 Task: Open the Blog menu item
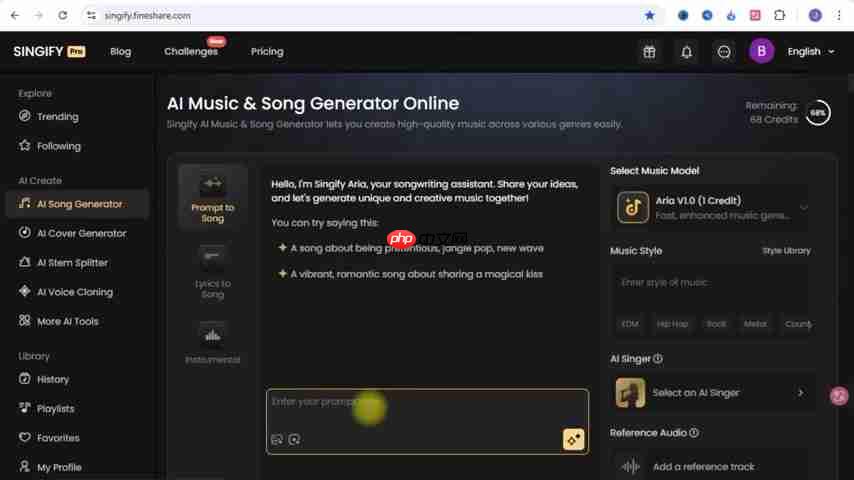click(120, 52)
